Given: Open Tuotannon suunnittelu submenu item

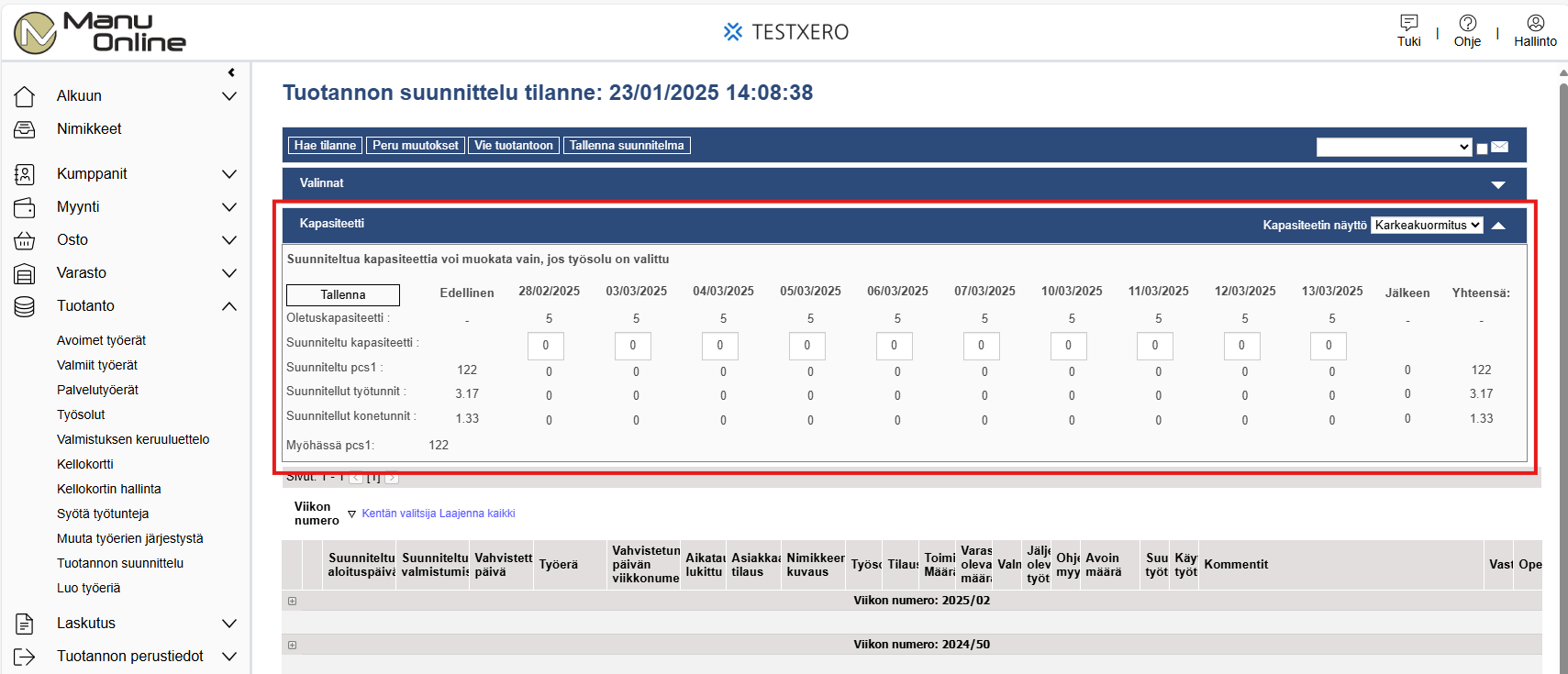Looking at the screenshot, I should 120,563.
